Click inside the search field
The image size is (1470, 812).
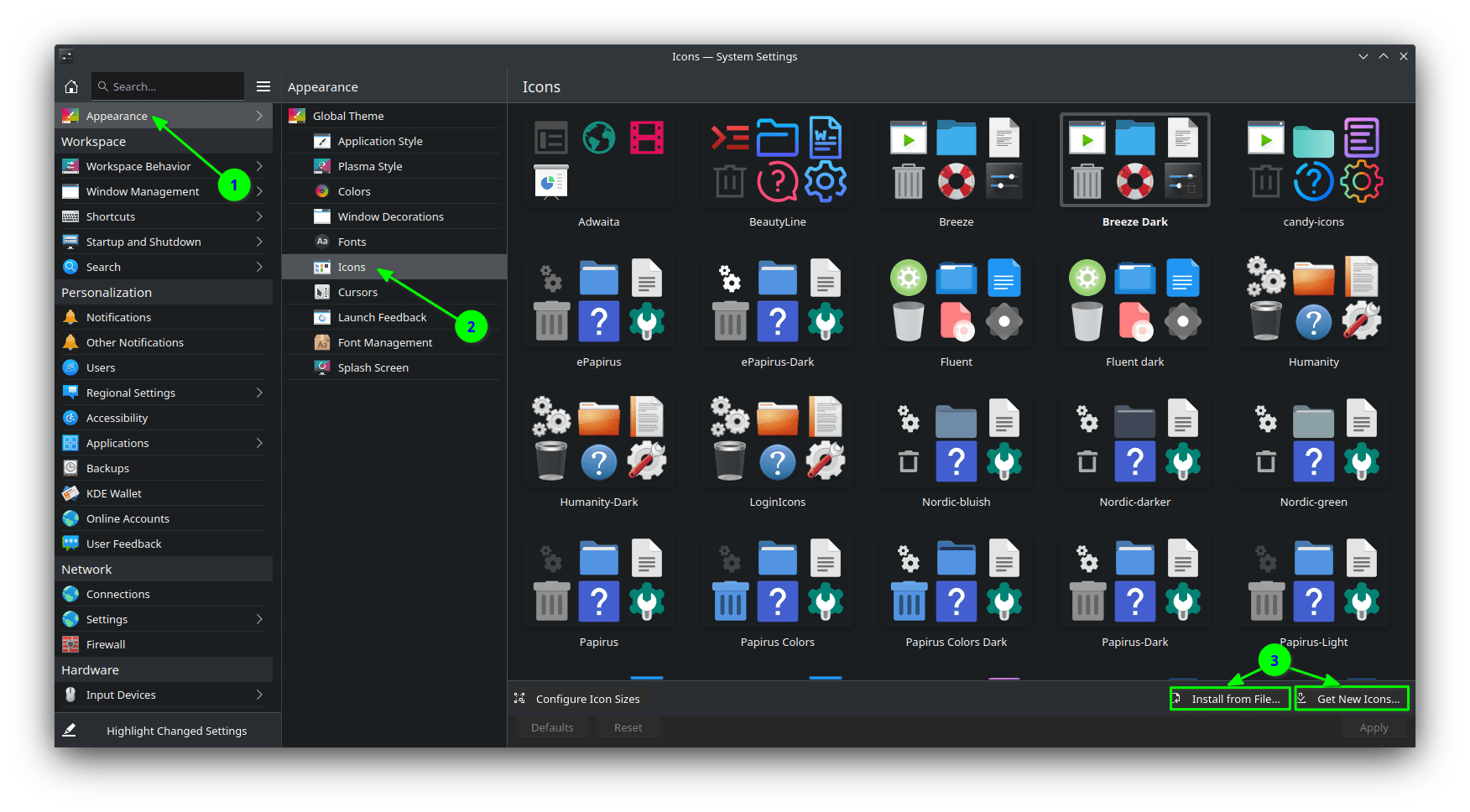168,86
